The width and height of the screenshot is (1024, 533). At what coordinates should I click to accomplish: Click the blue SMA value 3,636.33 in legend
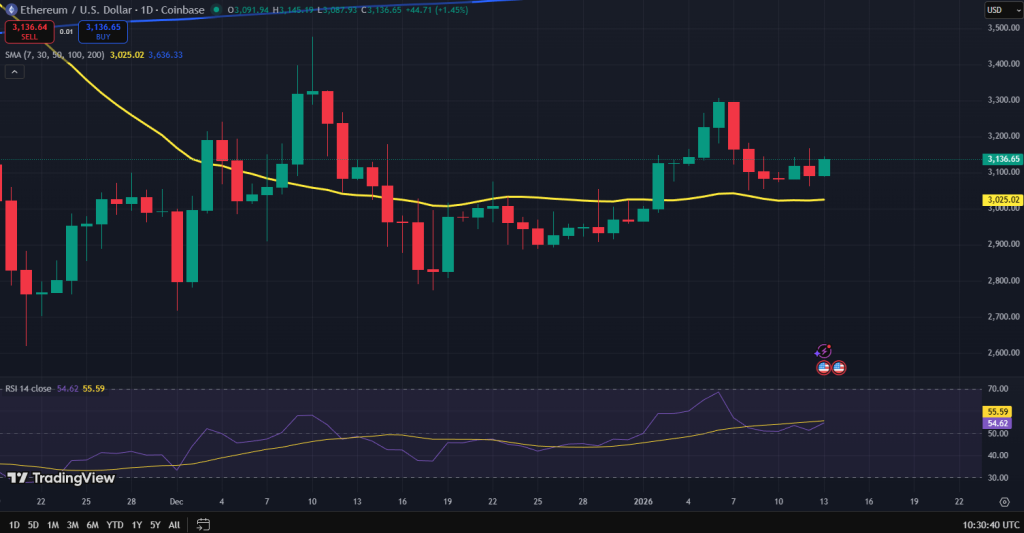coord(165,55)
